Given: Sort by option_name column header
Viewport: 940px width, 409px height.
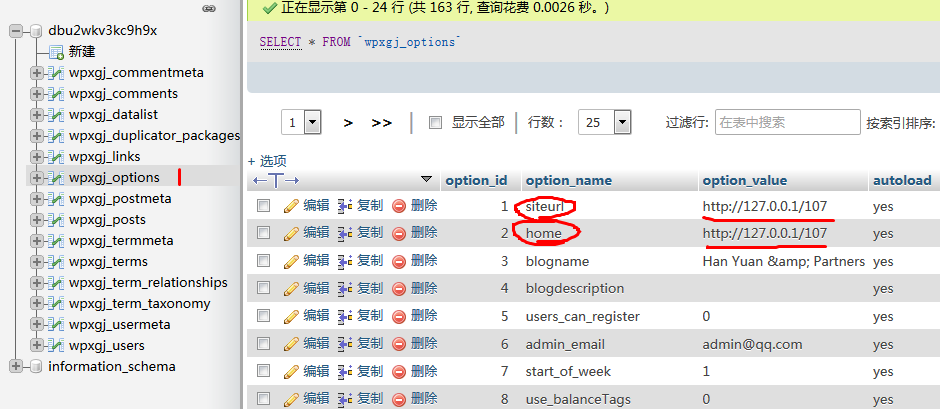Looking at the screenshot, I should 568,181.
